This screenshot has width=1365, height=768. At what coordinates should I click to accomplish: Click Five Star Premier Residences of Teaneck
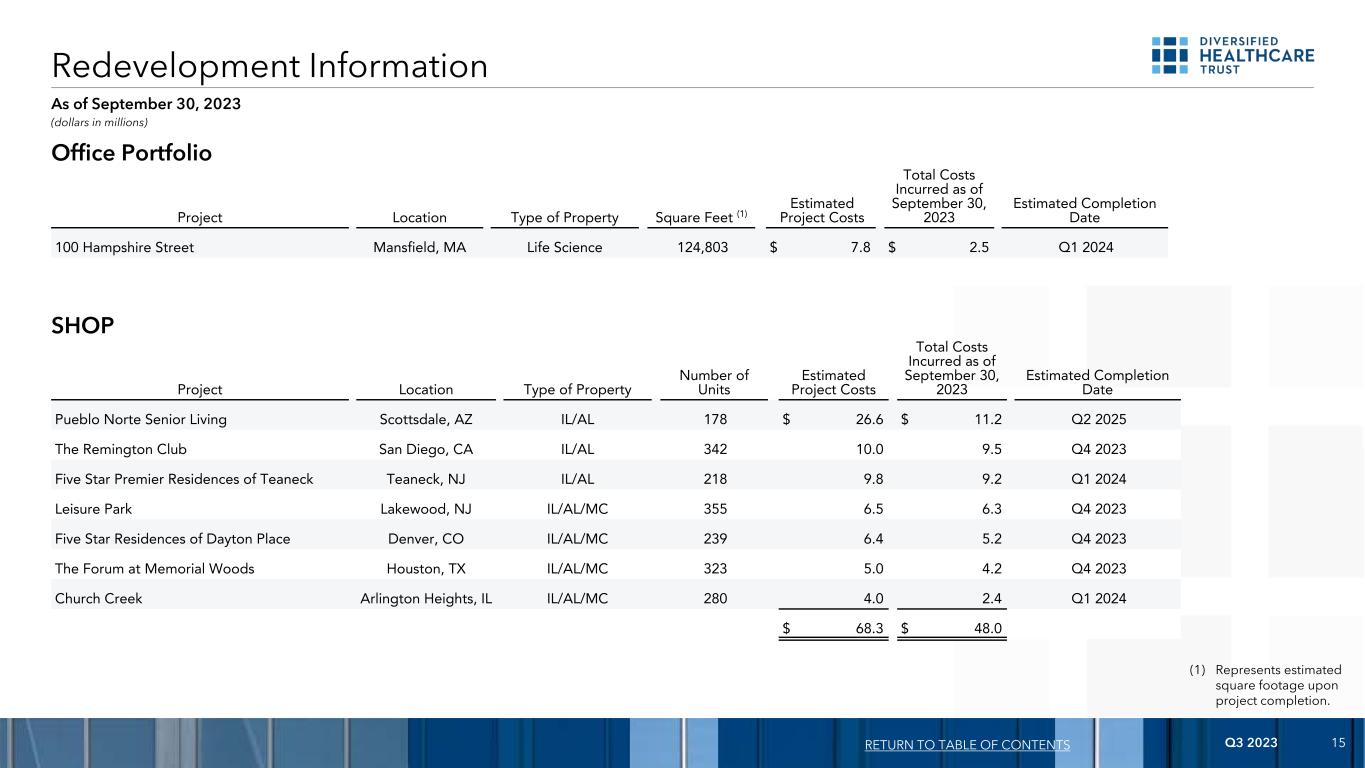pos(184,479)
